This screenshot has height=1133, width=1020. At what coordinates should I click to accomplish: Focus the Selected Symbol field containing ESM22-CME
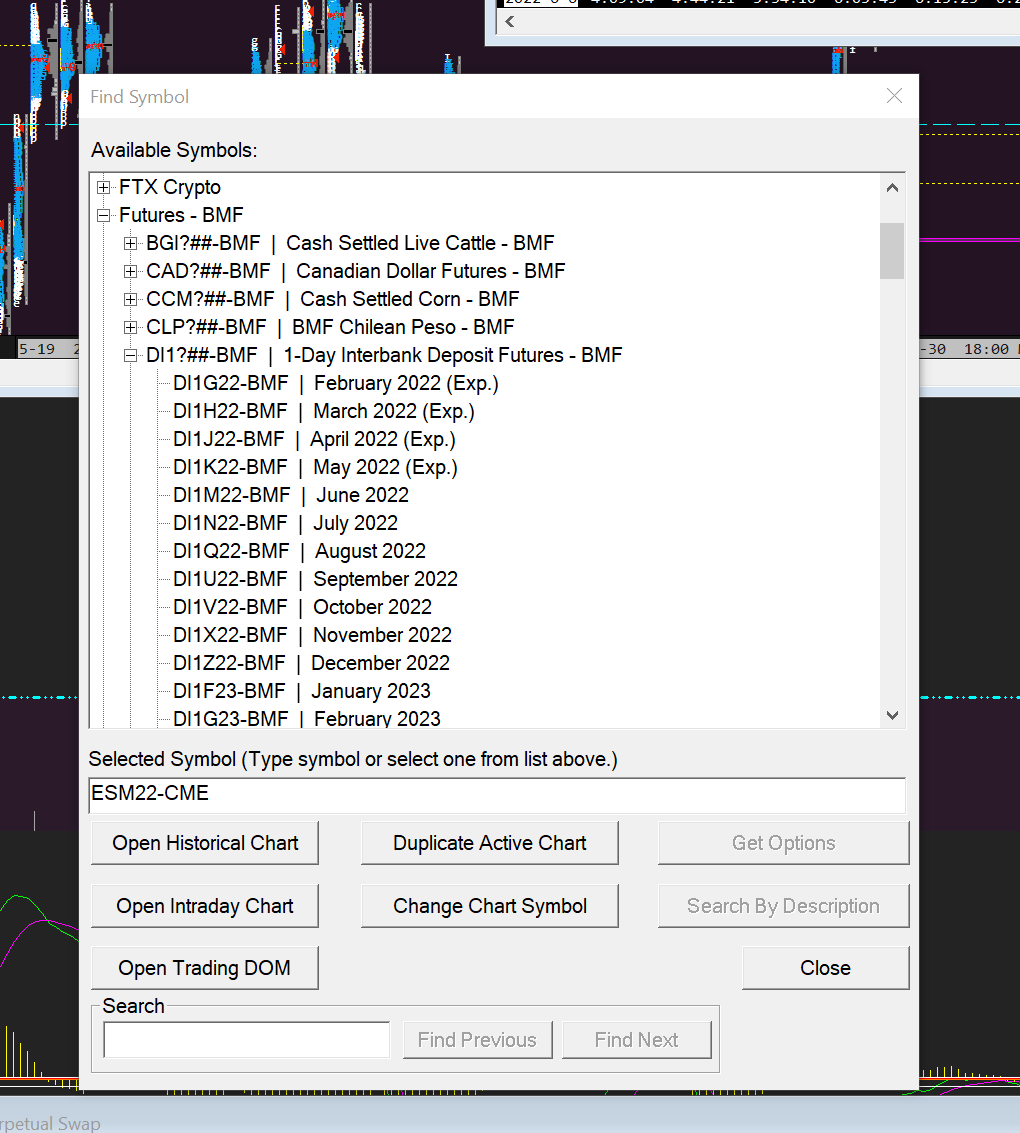[497, 794]
